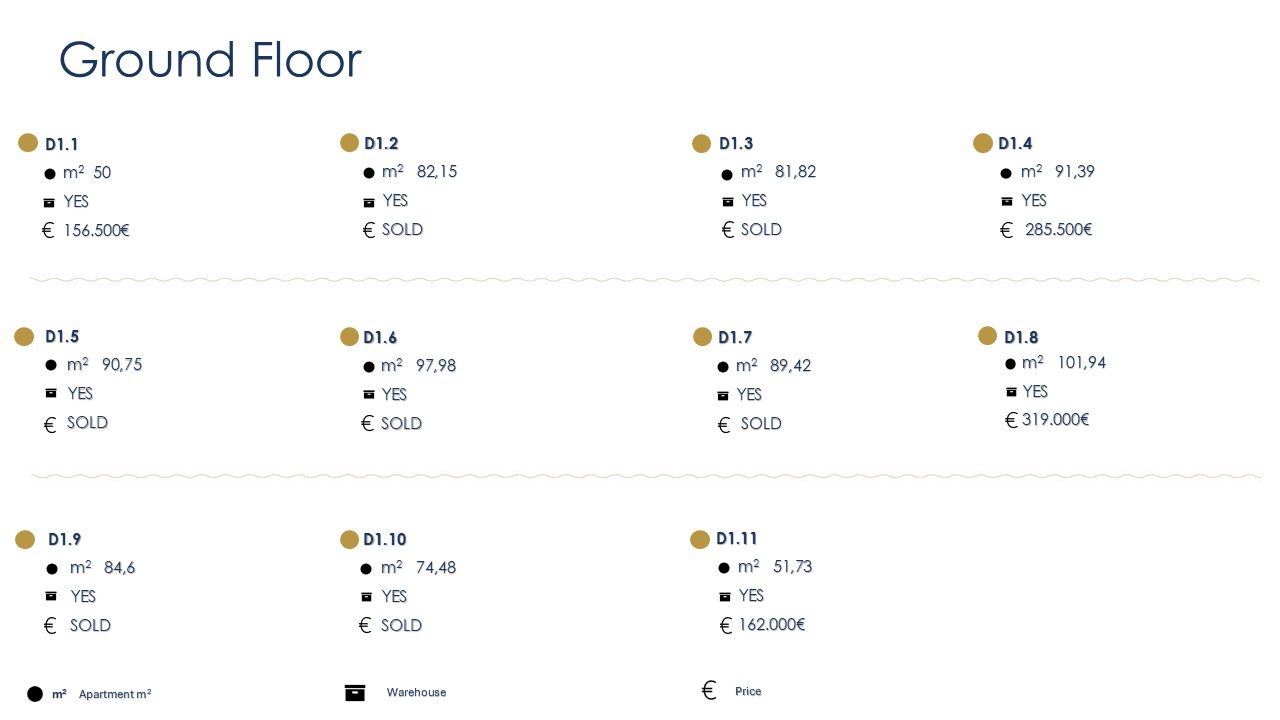Image resolution: width=1280 pixels, height=720 pixels.
Task: Select the D1.2 unit label
Action: click(382, 143)
